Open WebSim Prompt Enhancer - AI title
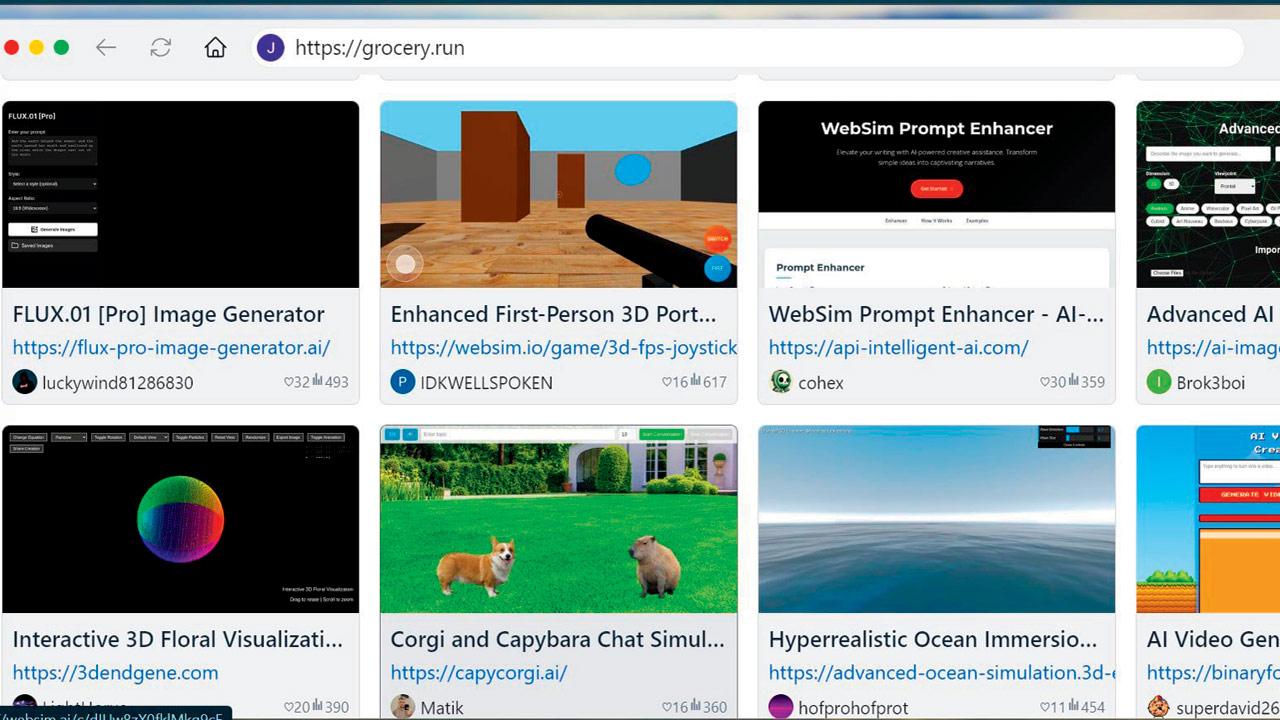Screen dimensions: 1280x720 click(936, 314)
